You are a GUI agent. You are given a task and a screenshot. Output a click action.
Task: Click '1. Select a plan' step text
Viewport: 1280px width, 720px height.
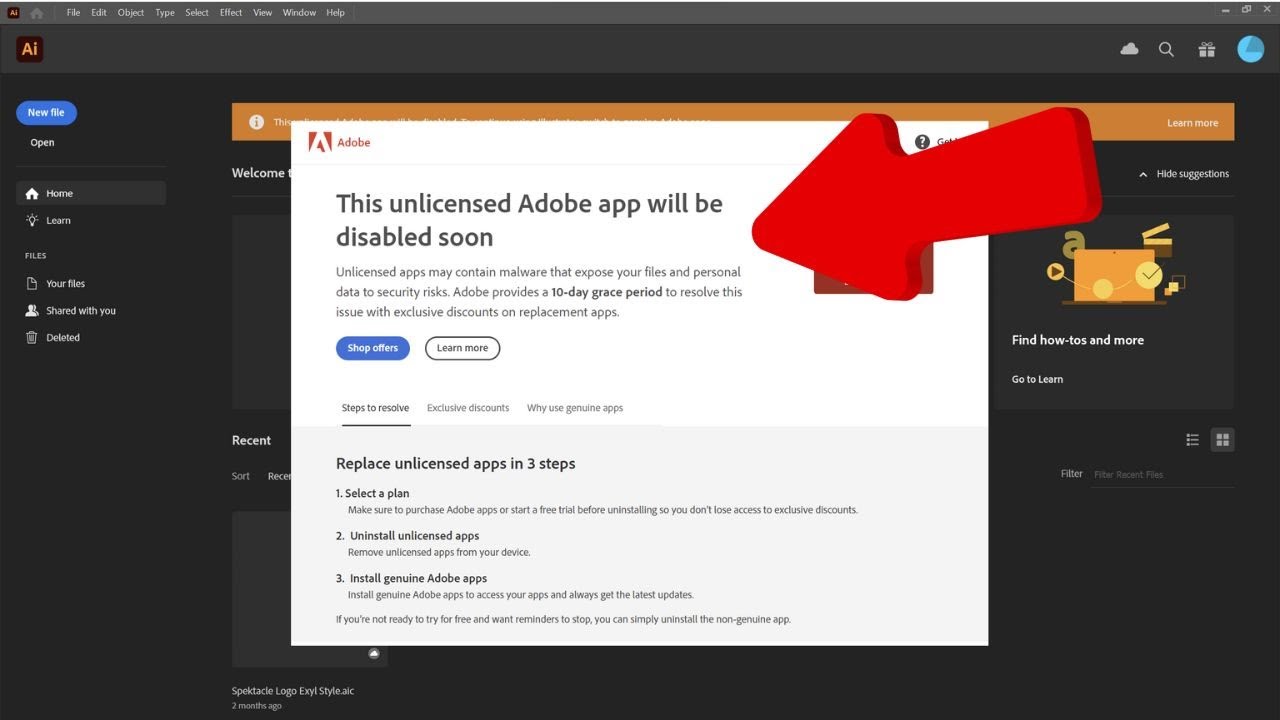tap(372, 493)
